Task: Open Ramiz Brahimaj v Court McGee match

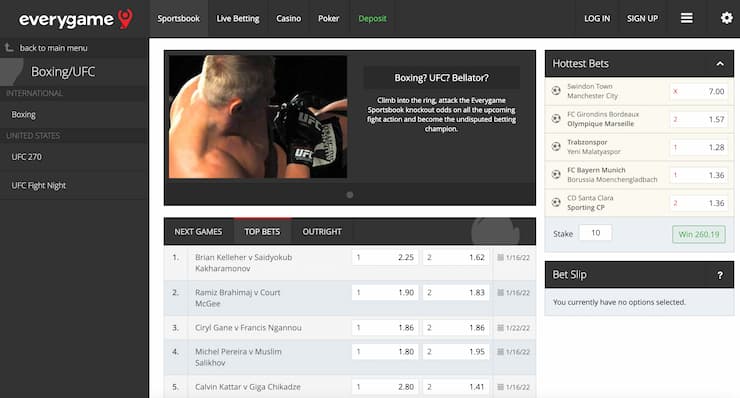Action: click(x=237, y=298)
